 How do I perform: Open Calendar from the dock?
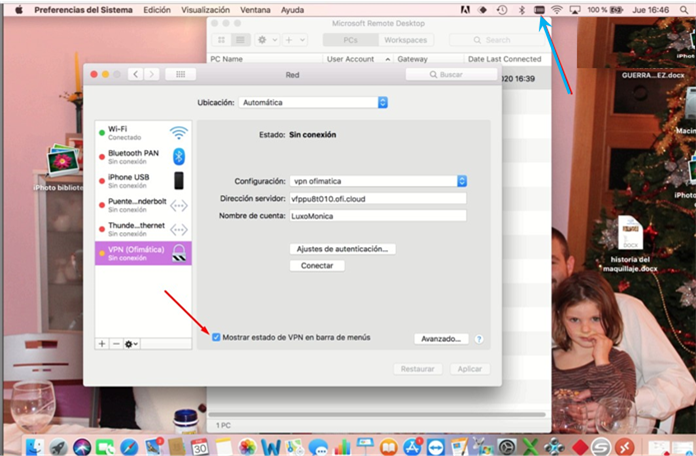coord(200,446)
